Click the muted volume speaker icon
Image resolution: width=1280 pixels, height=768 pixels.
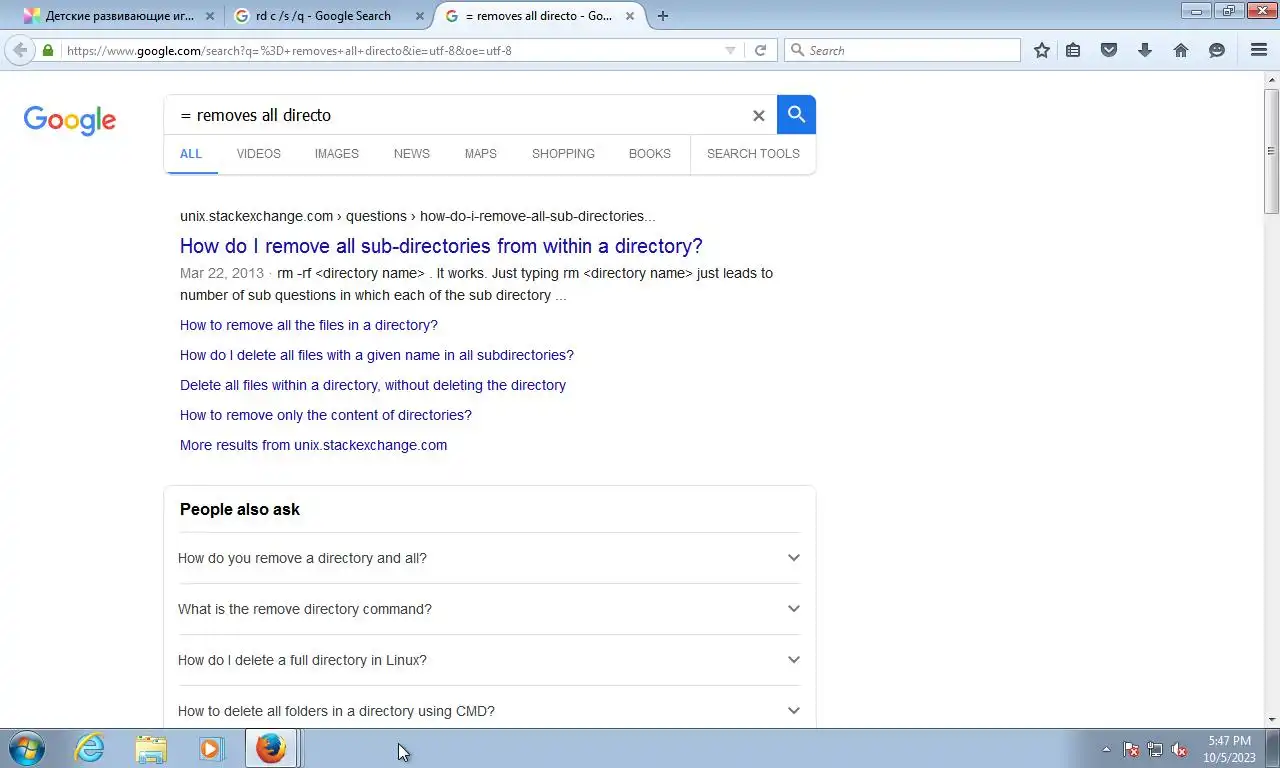(x=1179, y=749)
